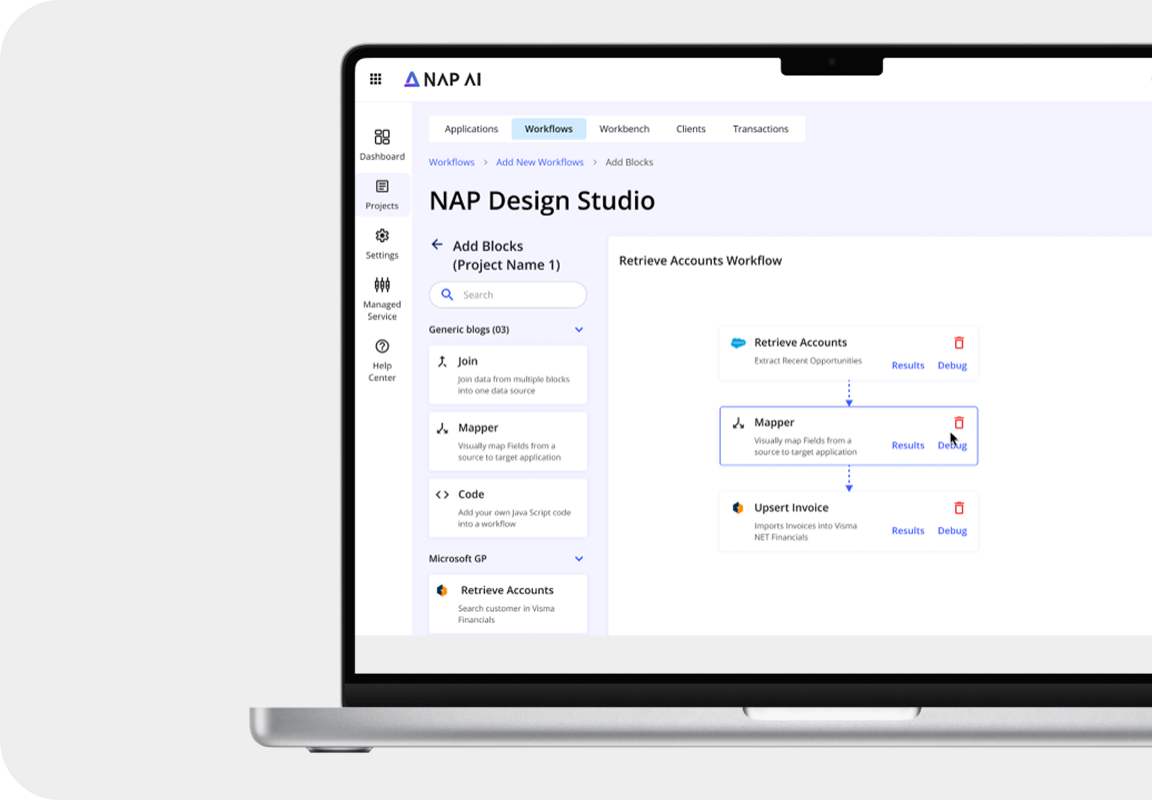Open the Clients tab

tap(691, 129)
